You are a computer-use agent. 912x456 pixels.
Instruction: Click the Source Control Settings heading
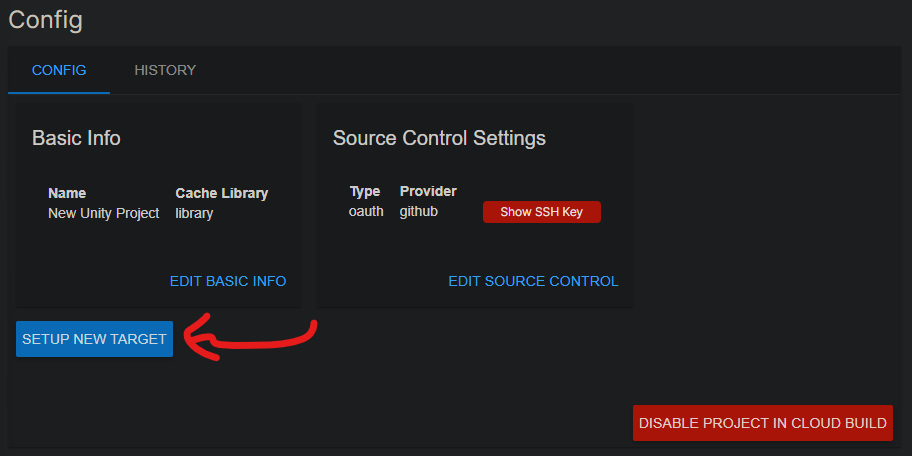point(439,138)
